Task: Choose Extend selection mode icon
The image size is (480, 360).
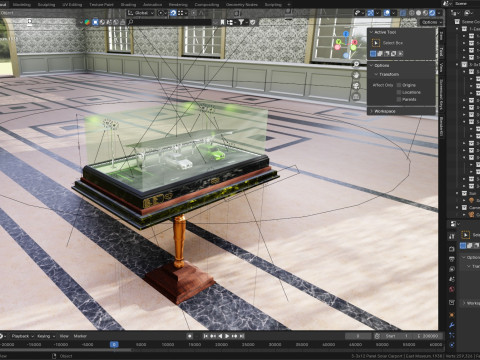Action: click(380, 53)
